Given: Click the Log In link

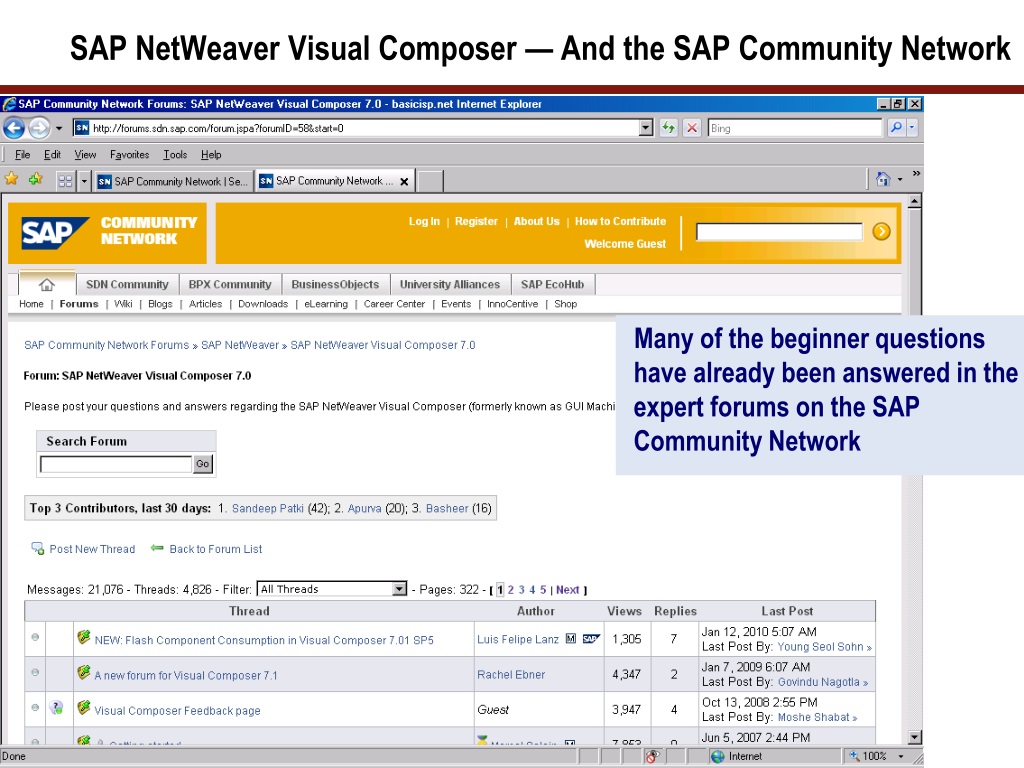Looking at the screenshot, I should point(424,221).
